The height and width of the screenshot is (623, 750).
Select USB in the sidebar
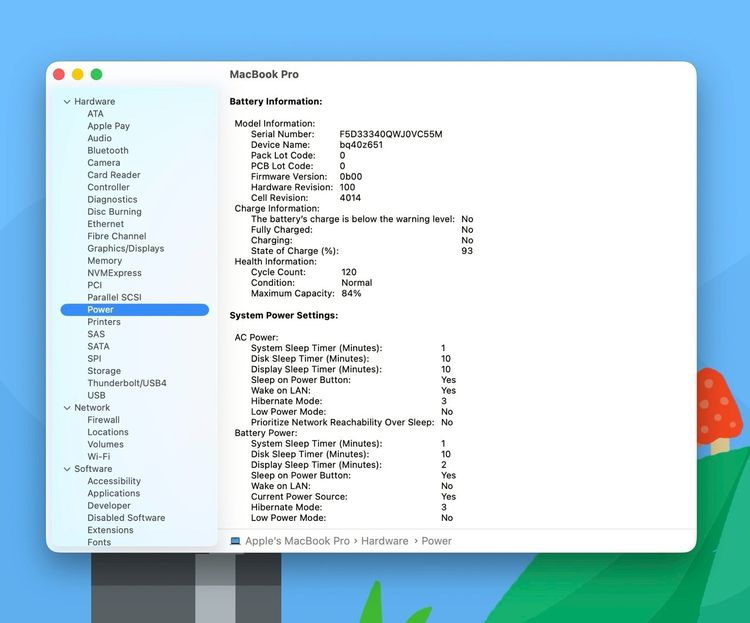pos(96,395)
